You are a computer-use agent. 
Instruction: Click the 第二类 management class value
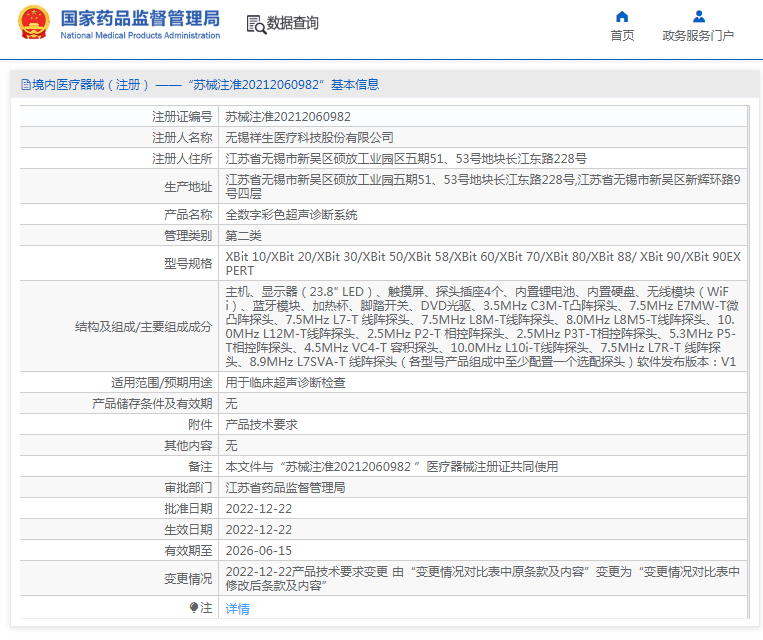click(x=243, y=236)
